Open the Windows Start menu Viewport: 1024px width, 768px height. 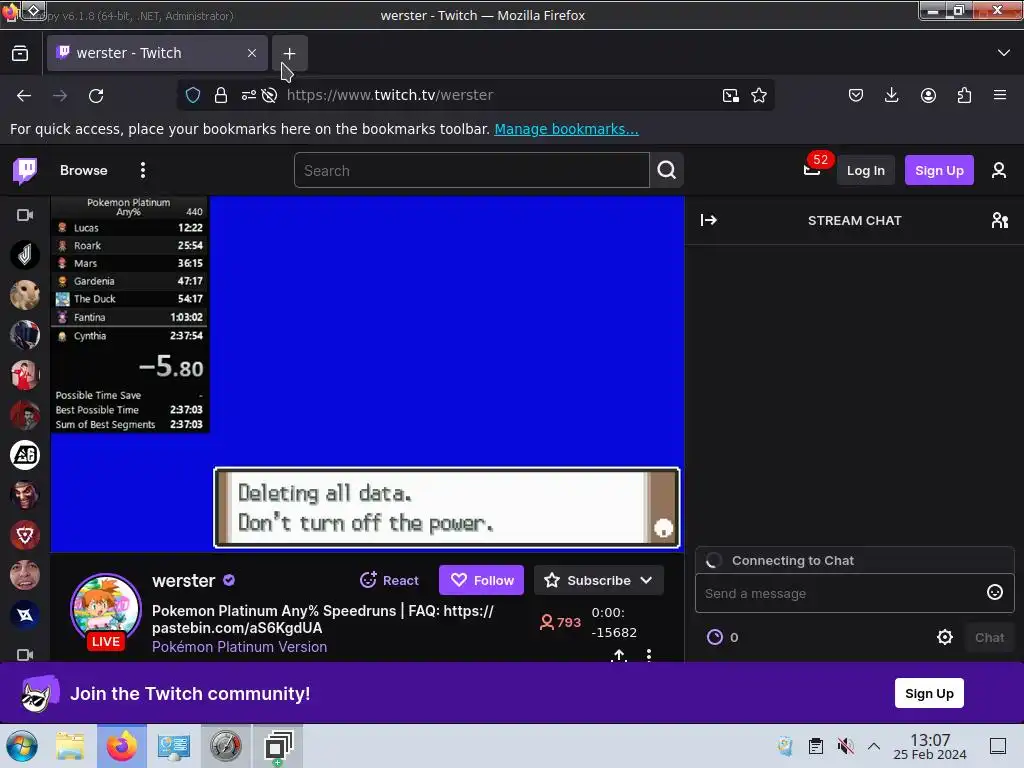tap(22, 746)
